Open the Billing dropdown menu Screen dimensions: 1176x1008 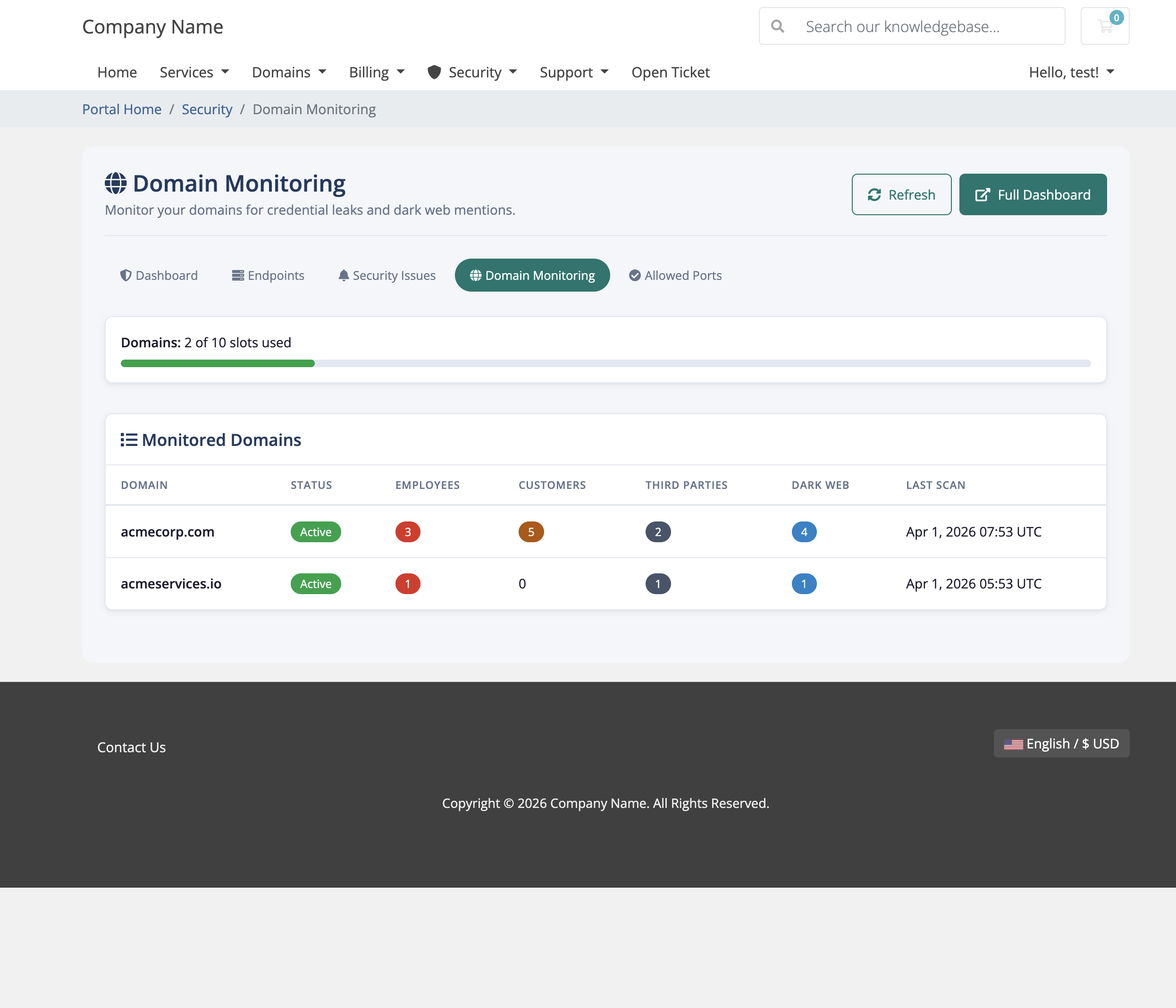pos(376,72)
